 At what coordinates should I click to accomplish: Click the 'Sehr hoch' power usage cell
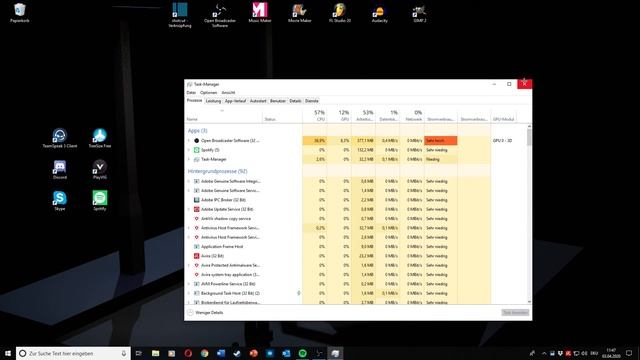coord(440,140)
